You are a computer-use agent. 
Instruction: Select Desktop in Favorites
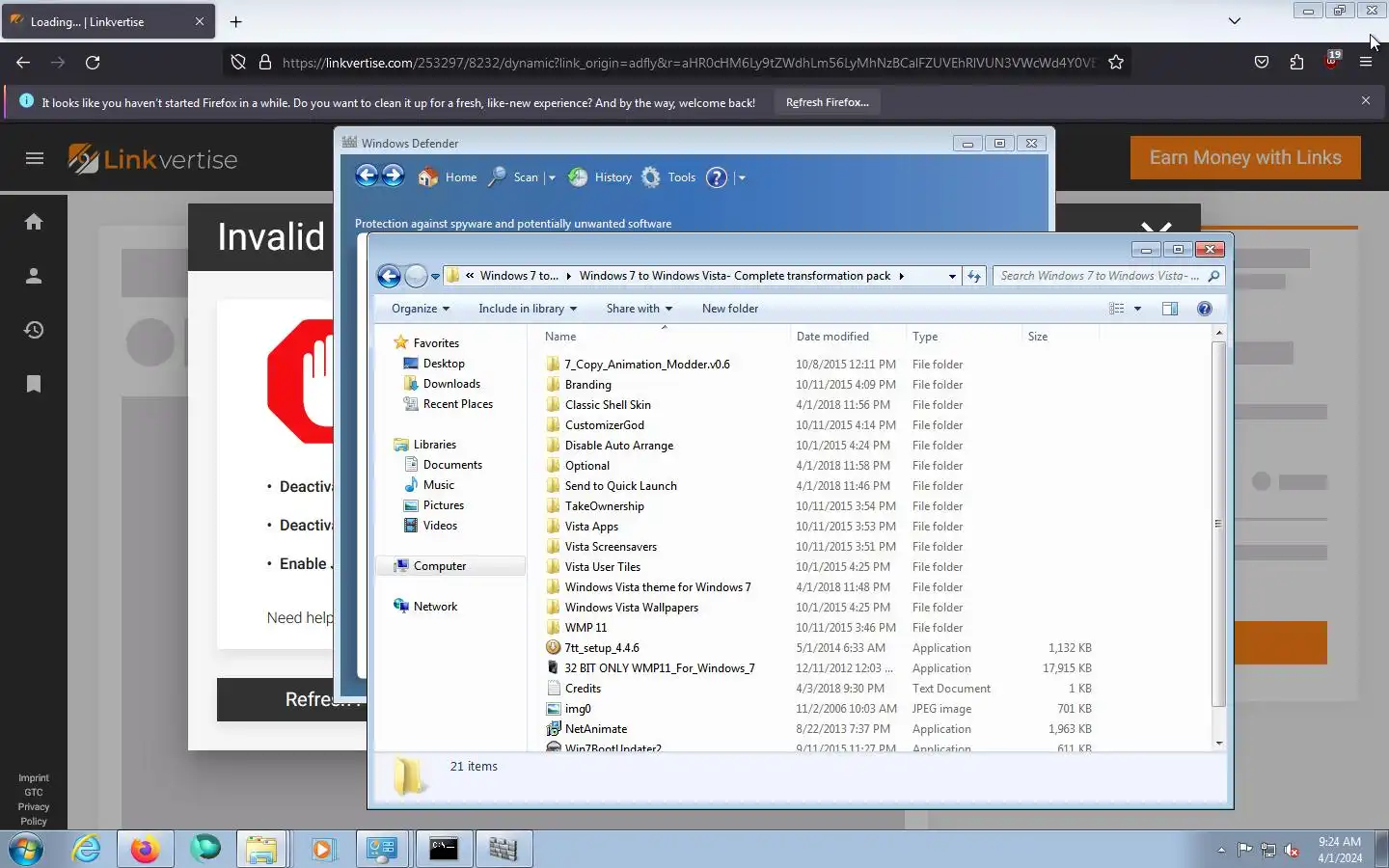[444, 364]
